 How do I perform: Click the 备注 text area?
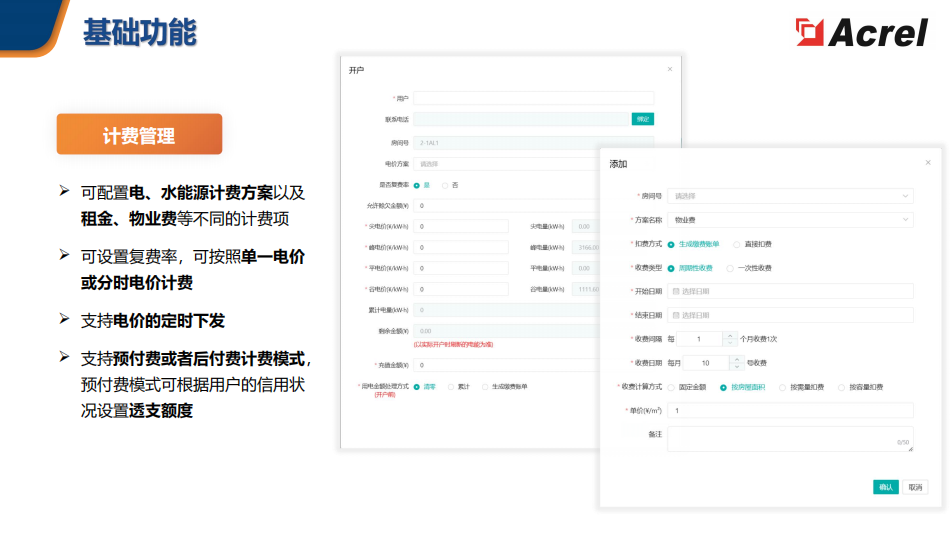[x=790, y=439]
